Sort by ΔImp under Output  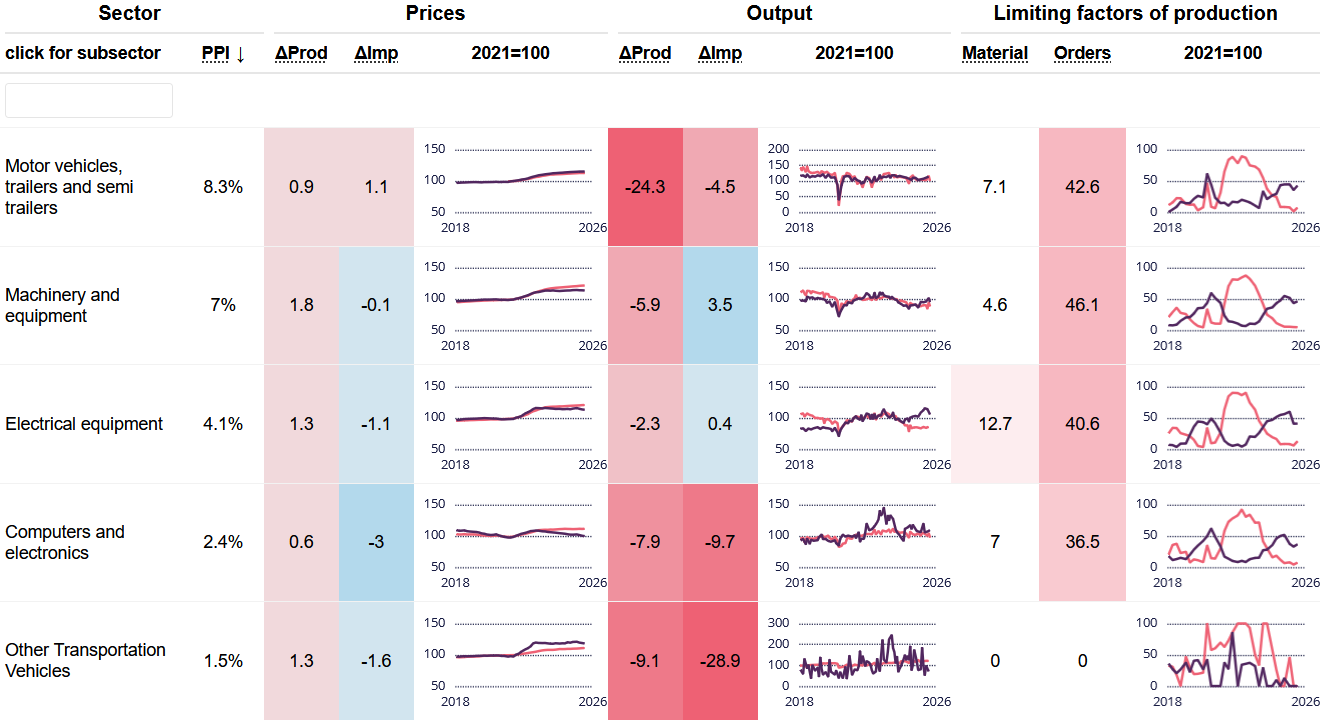720,54
